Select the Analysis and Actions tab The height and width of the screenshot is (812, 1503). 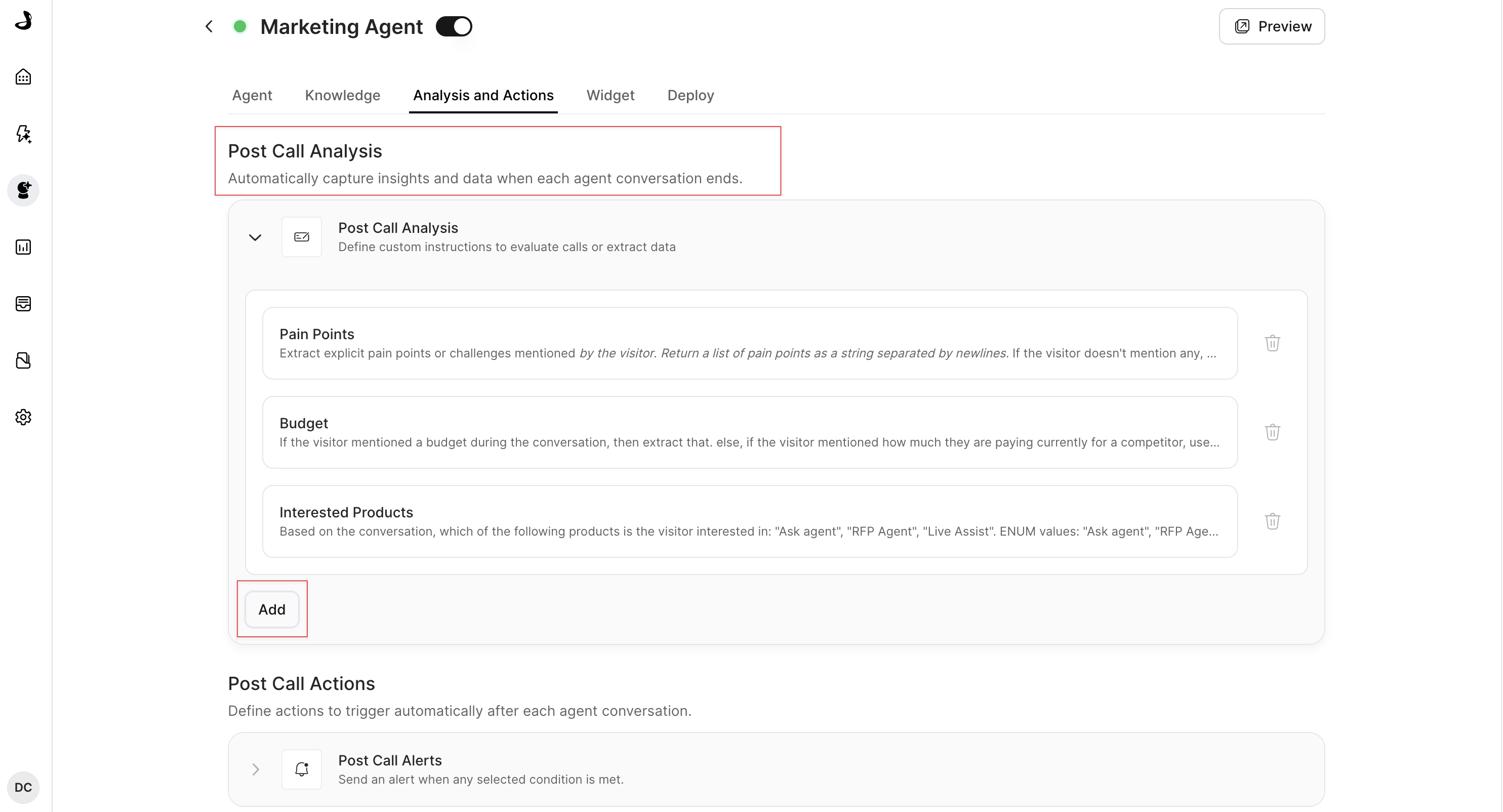483,95
